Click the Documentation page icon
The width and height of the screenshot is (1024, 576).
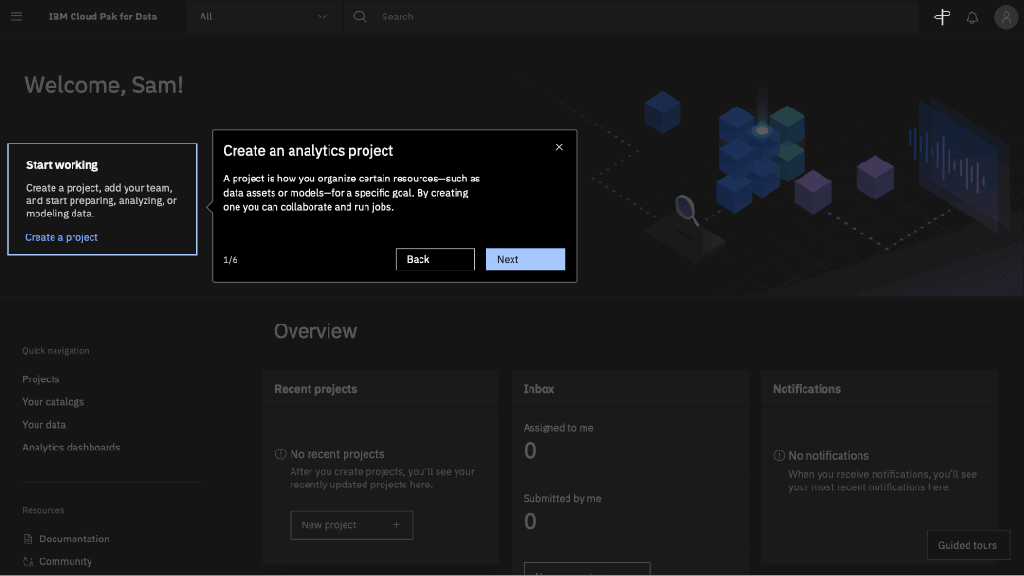coord(28,539)
